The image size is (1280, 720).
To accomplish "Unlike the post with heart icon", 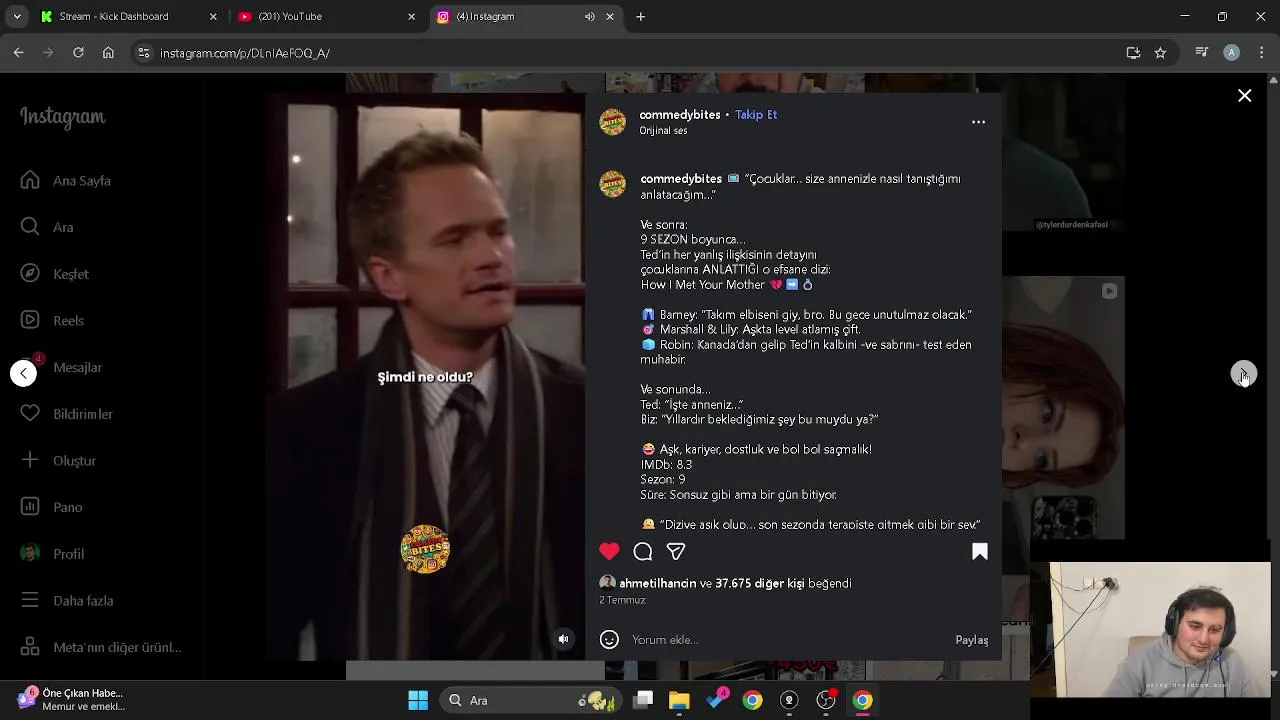I will [609, 551].
